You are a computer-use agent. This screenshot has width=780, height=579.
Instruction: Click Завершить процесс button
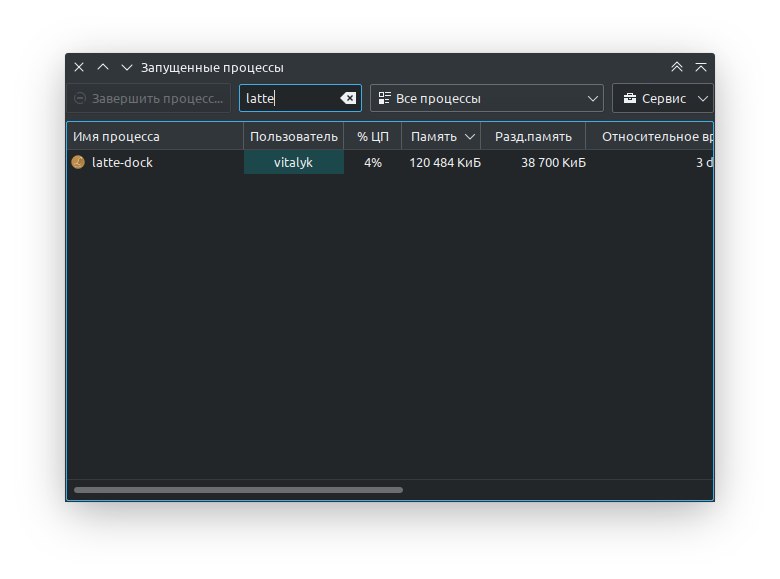[148, 98]
